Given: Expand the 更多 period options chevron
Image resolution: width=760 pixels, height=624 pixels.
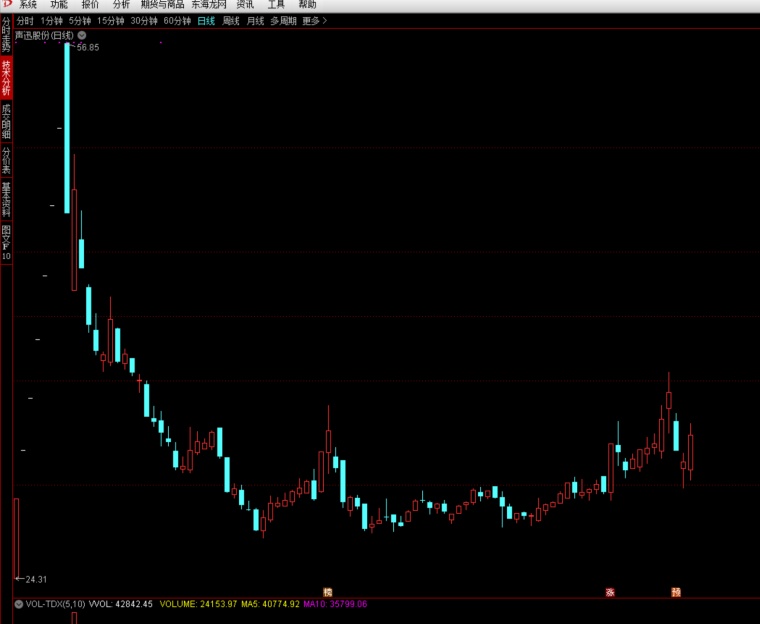Looking at the screenshot, I should (x=325, y=21).
